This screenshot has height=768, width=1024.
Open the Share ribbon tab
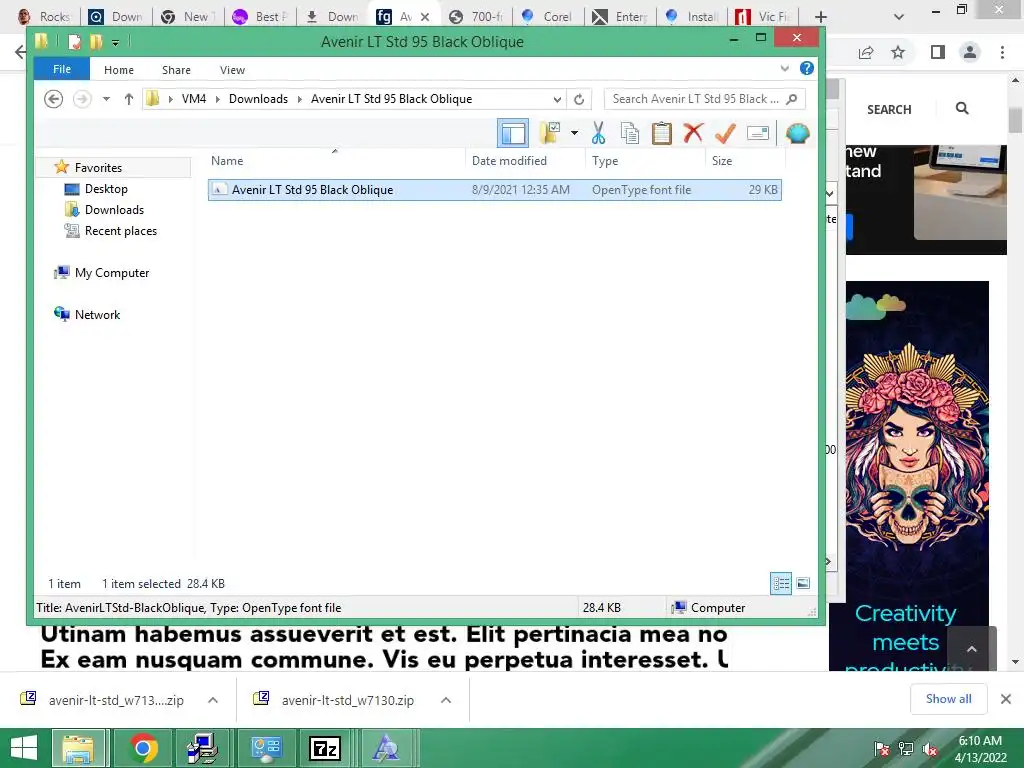pos(176,70)
